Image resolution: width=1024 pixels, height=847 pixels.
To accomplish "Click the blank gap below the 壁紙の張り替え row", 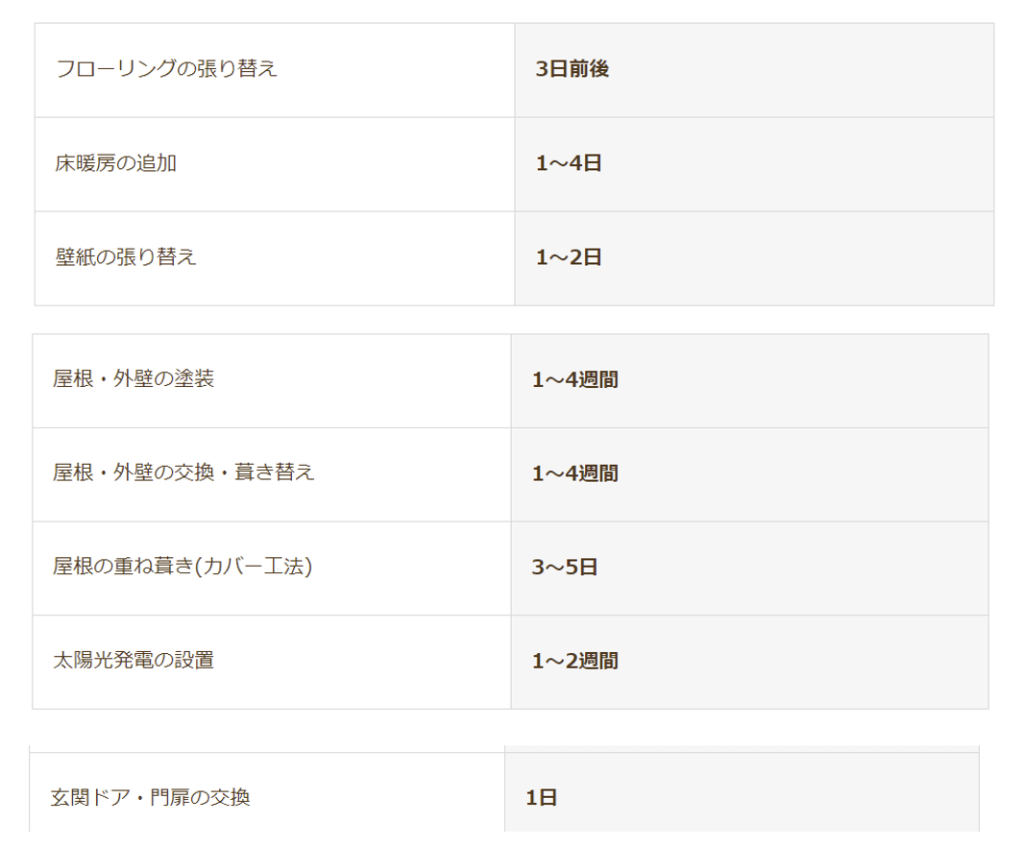I will pyautogui.click(x=512, y=320).
